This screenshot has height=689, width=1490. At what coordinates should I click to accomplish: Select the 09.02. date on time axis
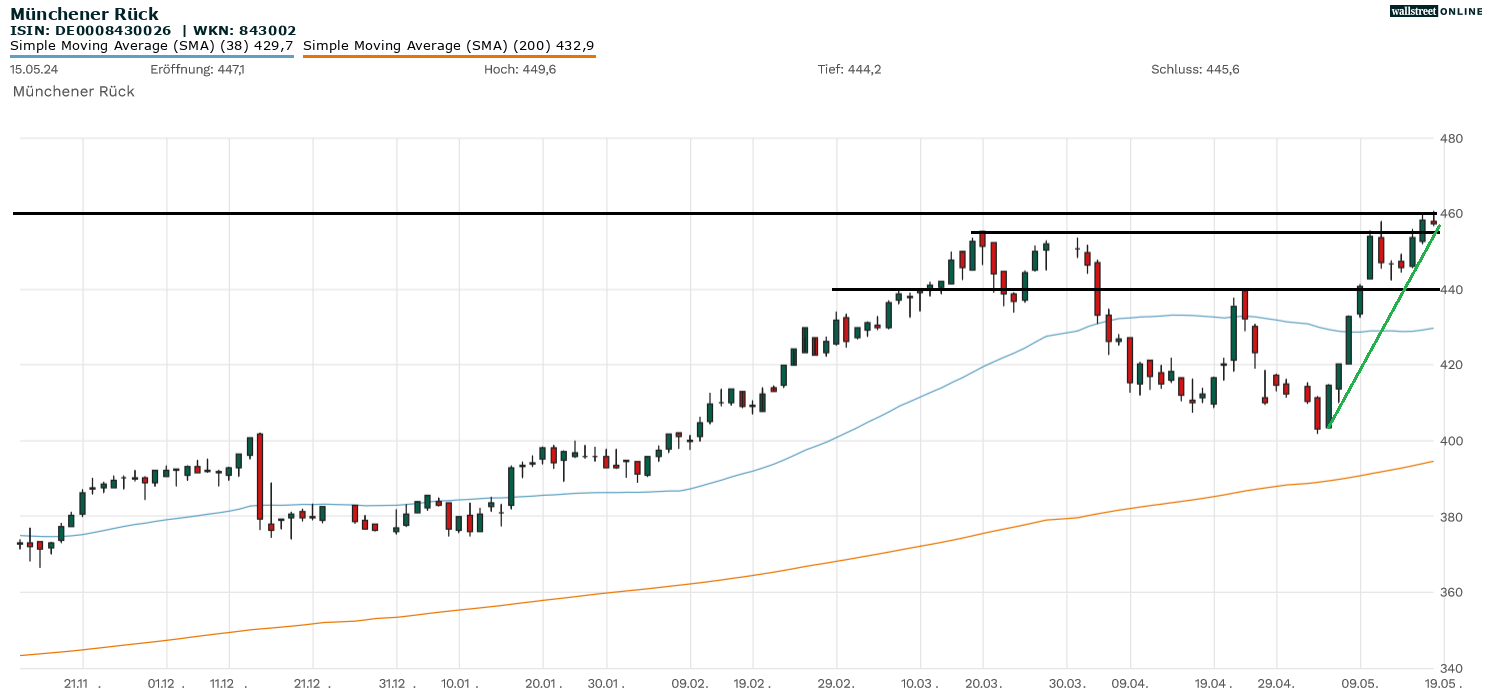690,683
